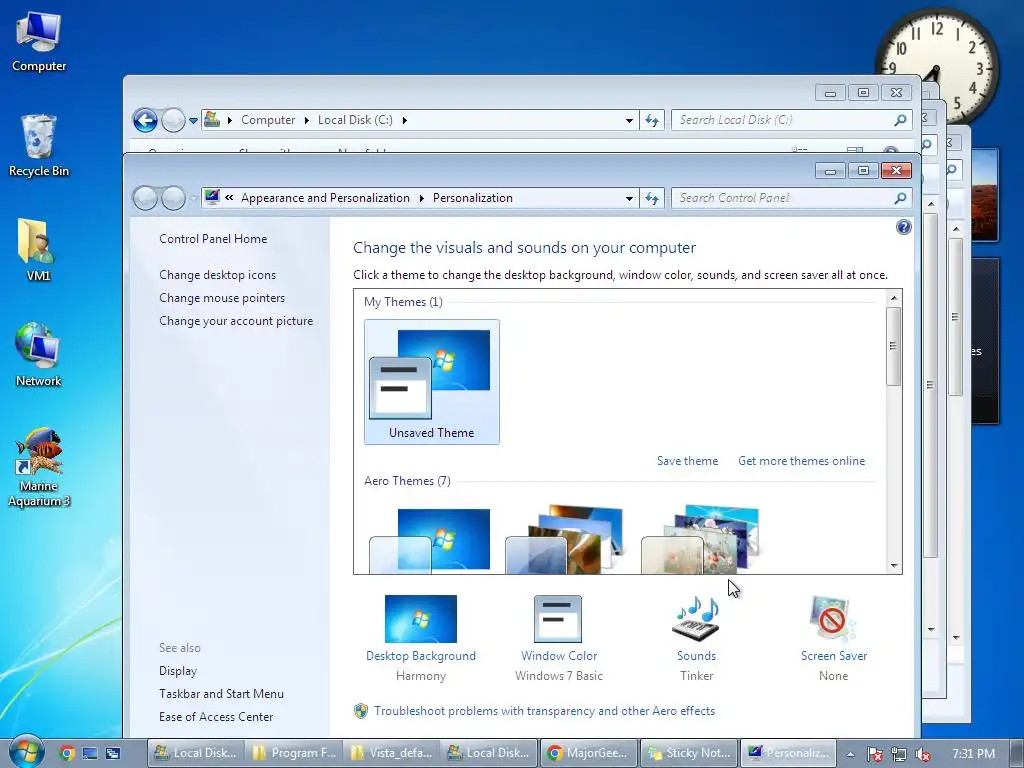Click the back arrow in Local Disk window
Image resolution: width=1024 pixels, height=768 pixels.
tap(145, 120)
